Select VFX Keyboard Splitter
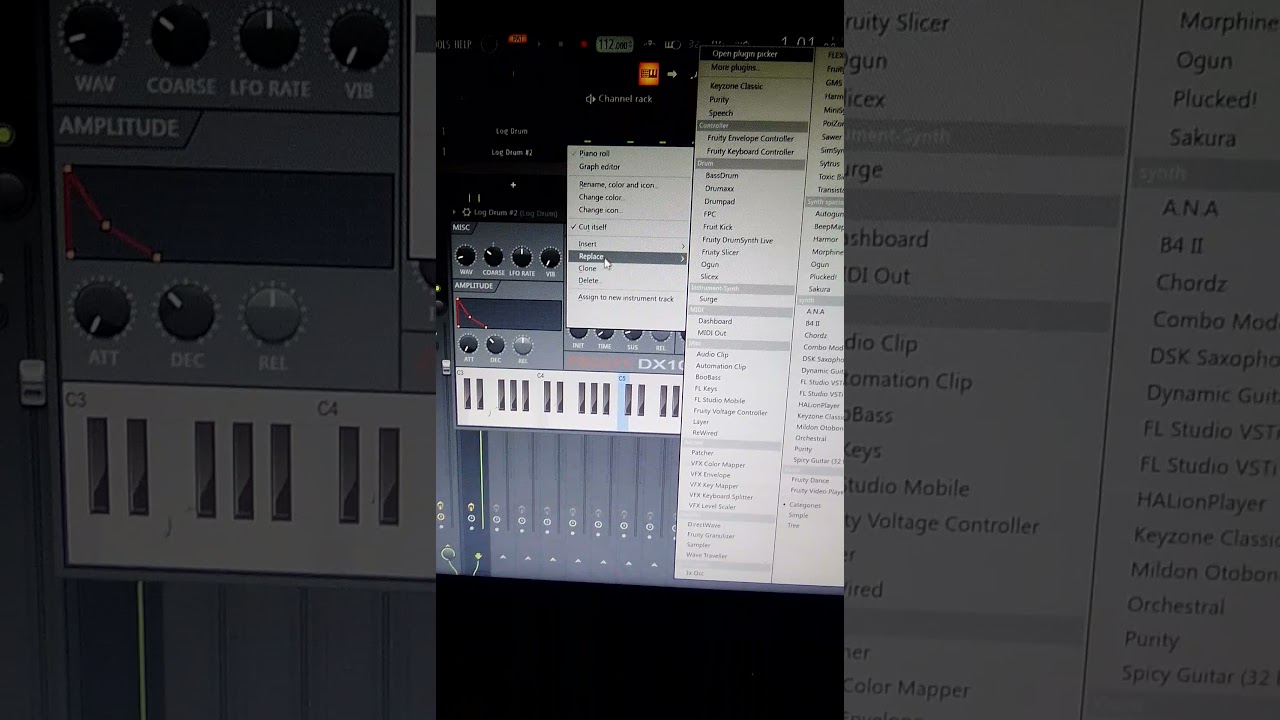The height and width of the screenshot is (720, 1280). click(722, 496)
